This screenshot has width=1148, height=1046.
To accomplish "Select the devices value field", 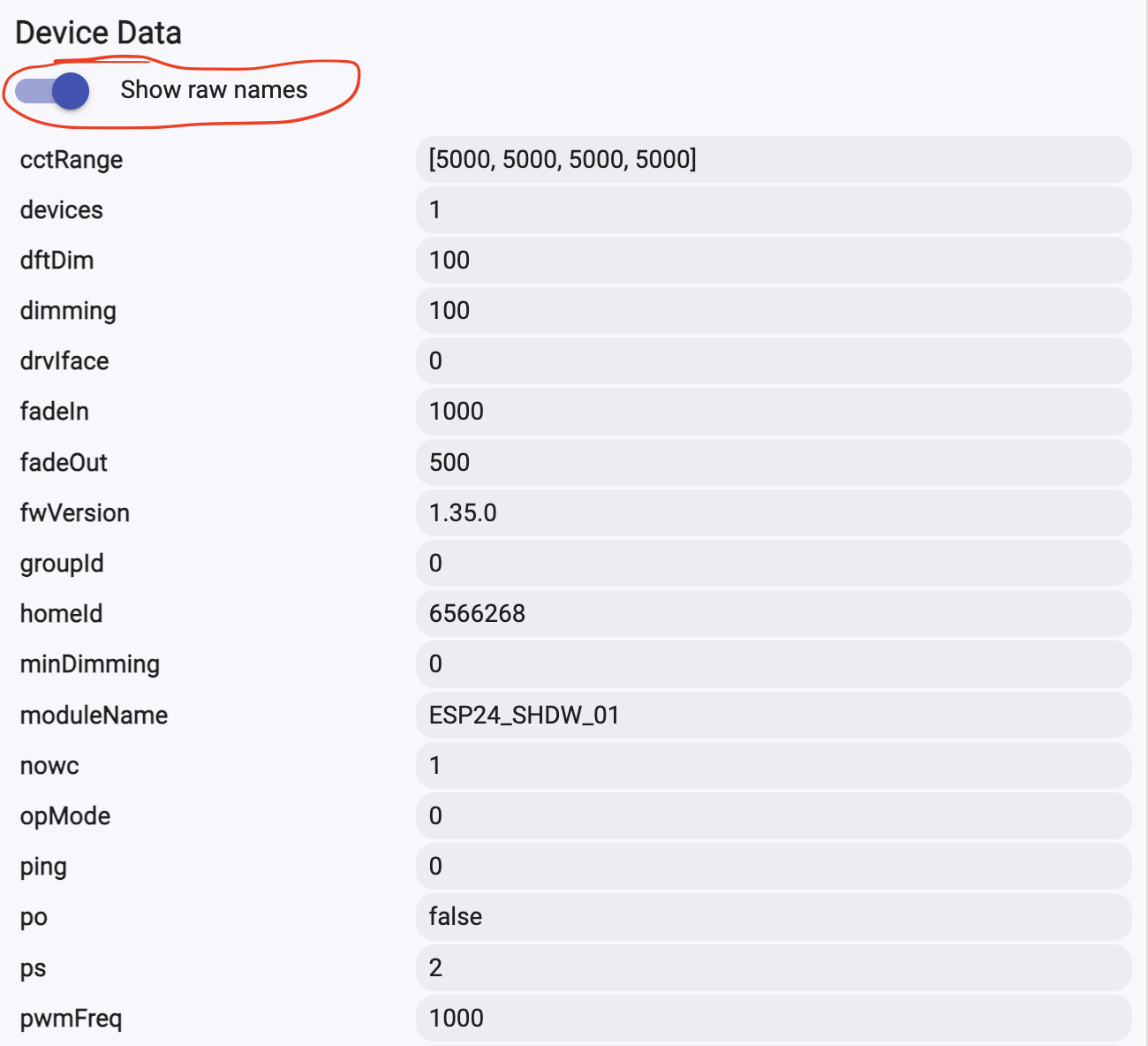I will [773, 210].
